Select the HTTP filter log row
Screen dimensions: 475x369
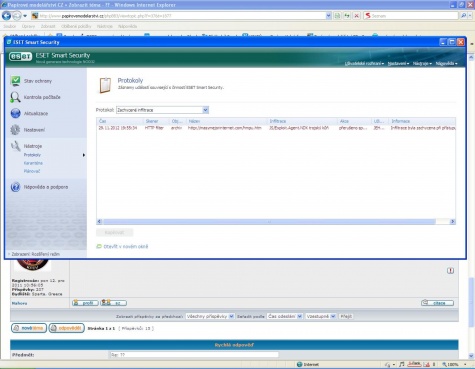[x=276, y=128]
